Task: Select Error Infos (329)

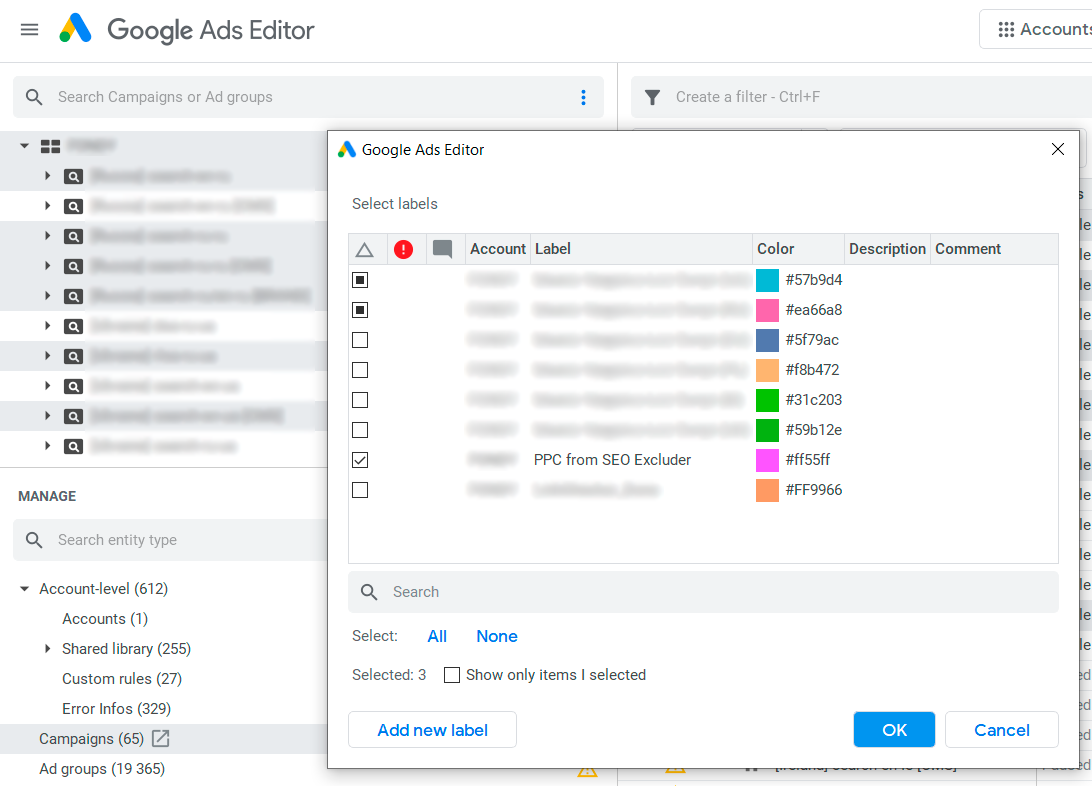Action: [x=116, y=709]
